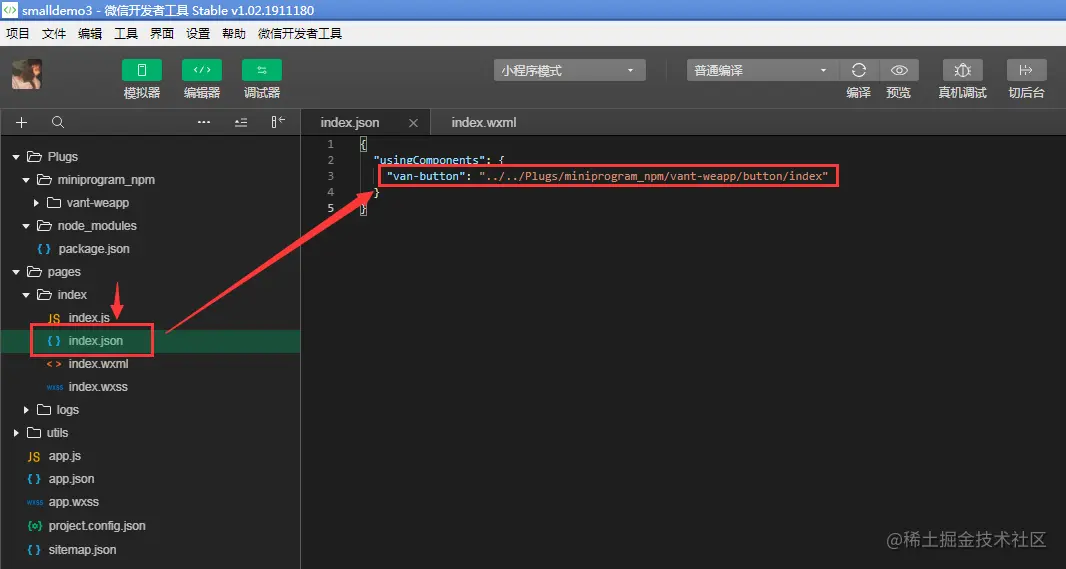Expand the logs folder arrow
The width and height of the screenshot is (1066, 569).
click(x=26, y=410)
